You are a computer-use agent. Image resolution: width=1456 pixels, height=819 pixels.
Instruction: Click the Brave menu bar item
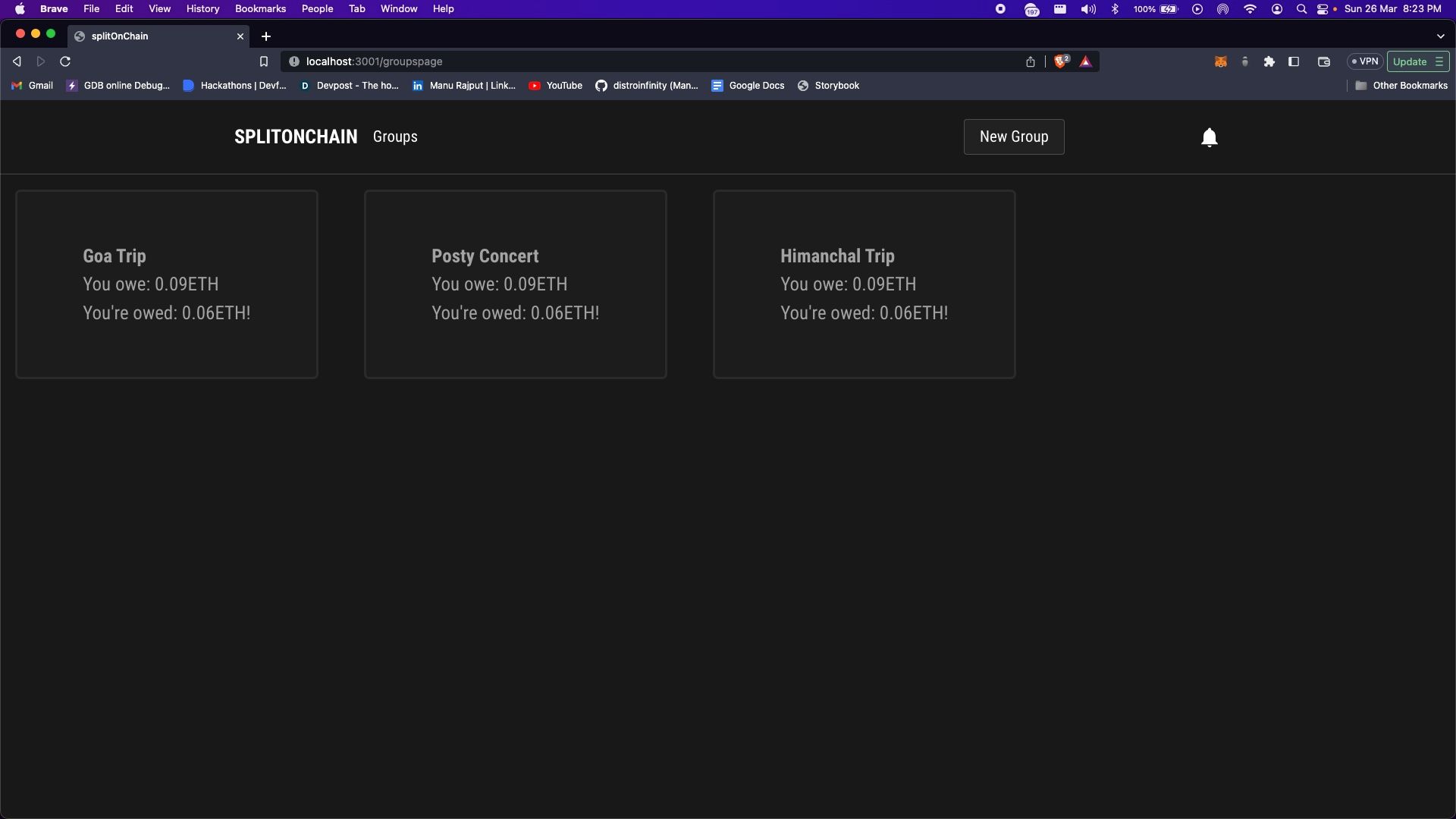point(54,9)
